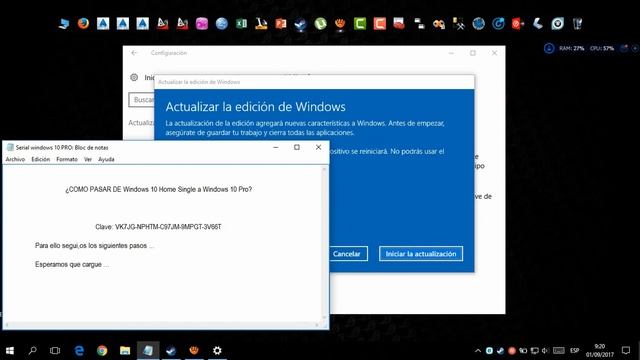Expand hidden system tray icons chevron
Image resolution: width=640 pixels, height=360 pixels.
(x=478, y=351)
